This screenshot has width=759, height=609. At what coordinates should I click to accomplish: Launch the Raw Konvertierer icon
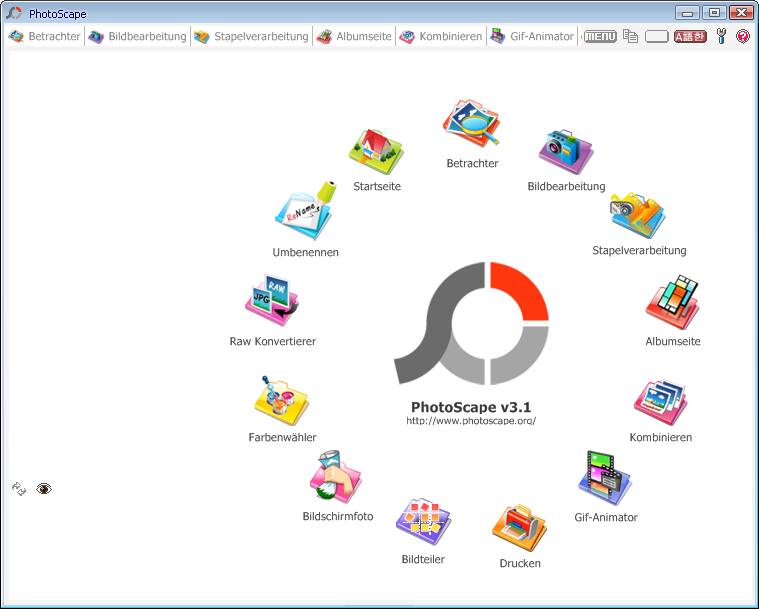click(x=272, y=301)
